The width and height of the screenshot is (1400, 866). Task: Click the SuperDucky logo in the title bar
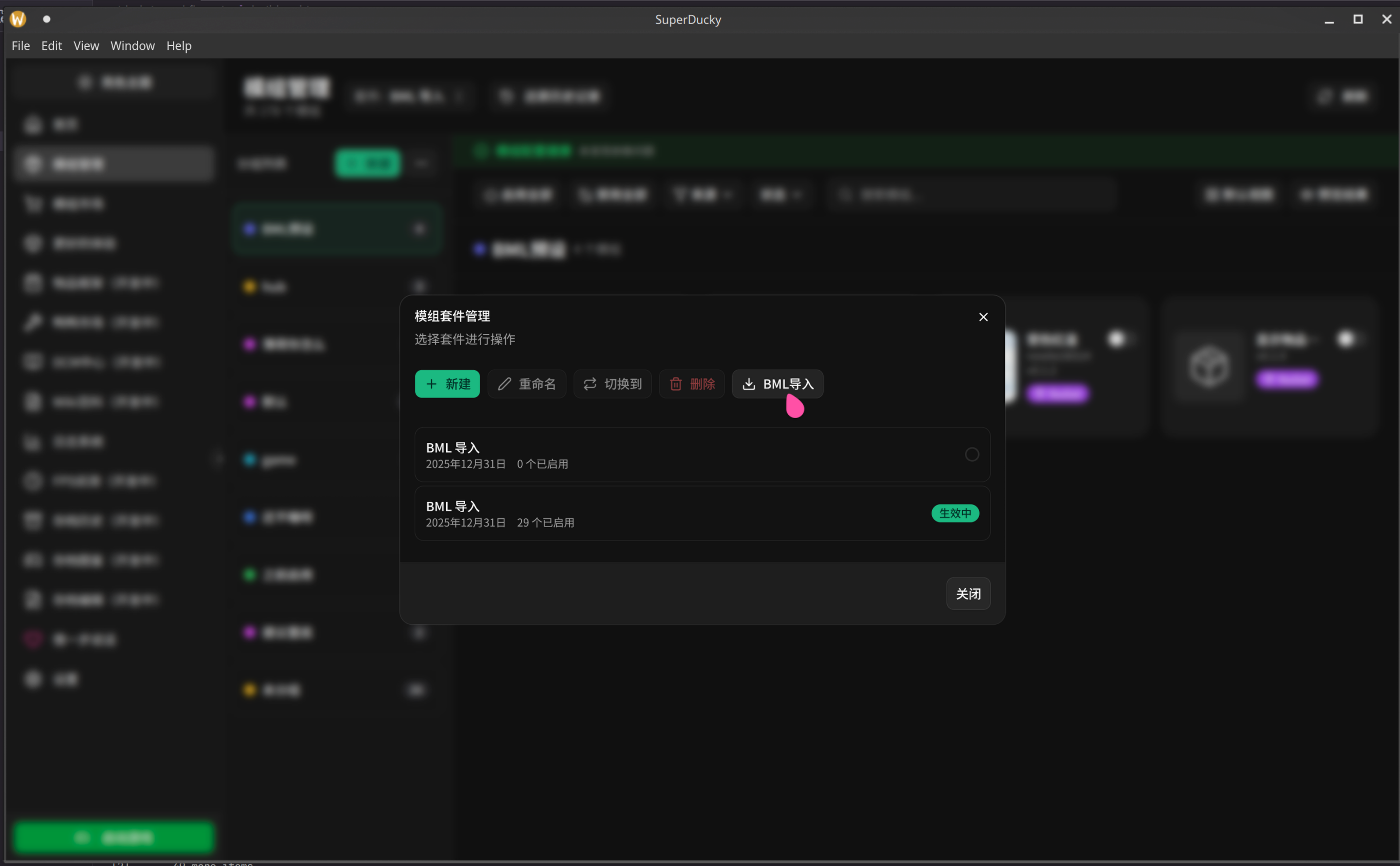coord(17,19)
